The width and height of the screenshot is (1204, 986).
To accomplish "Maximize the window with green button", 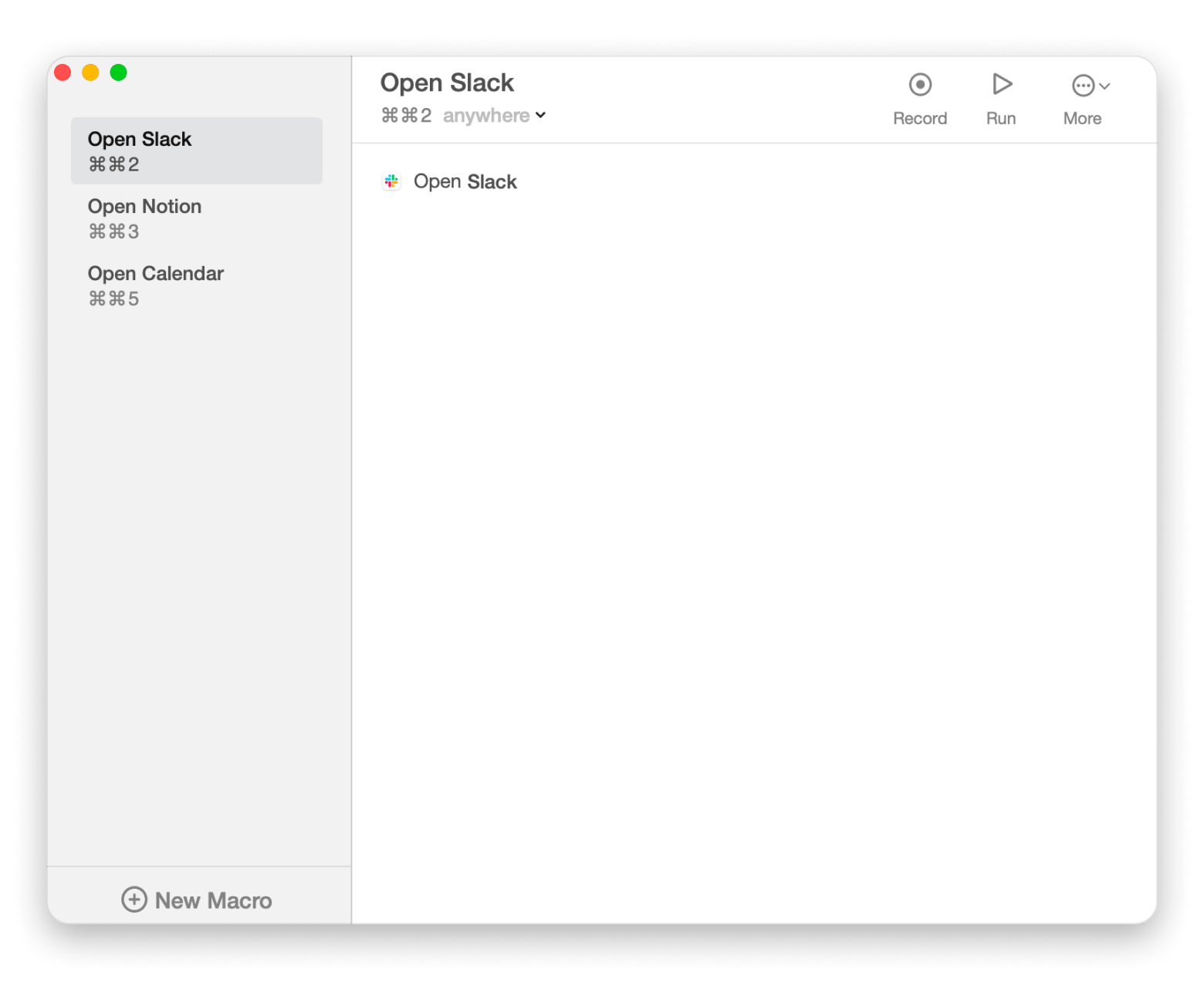I will click(118, 73).
